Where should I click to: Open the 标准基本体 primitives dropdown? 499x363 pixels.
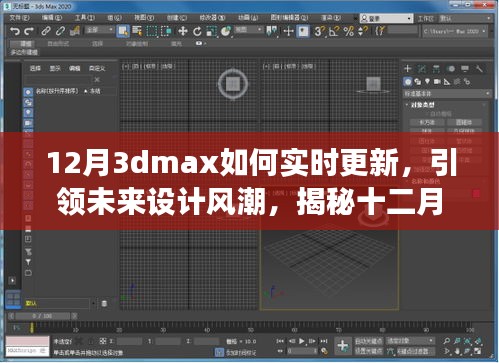click(x=447, y=94)
